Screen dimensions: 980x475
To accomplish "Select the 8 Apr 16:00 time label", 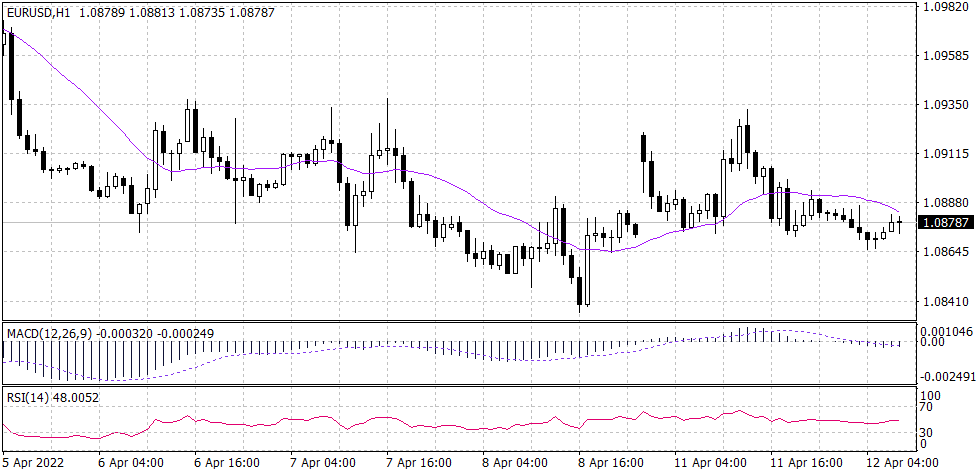I will (614, 464).
